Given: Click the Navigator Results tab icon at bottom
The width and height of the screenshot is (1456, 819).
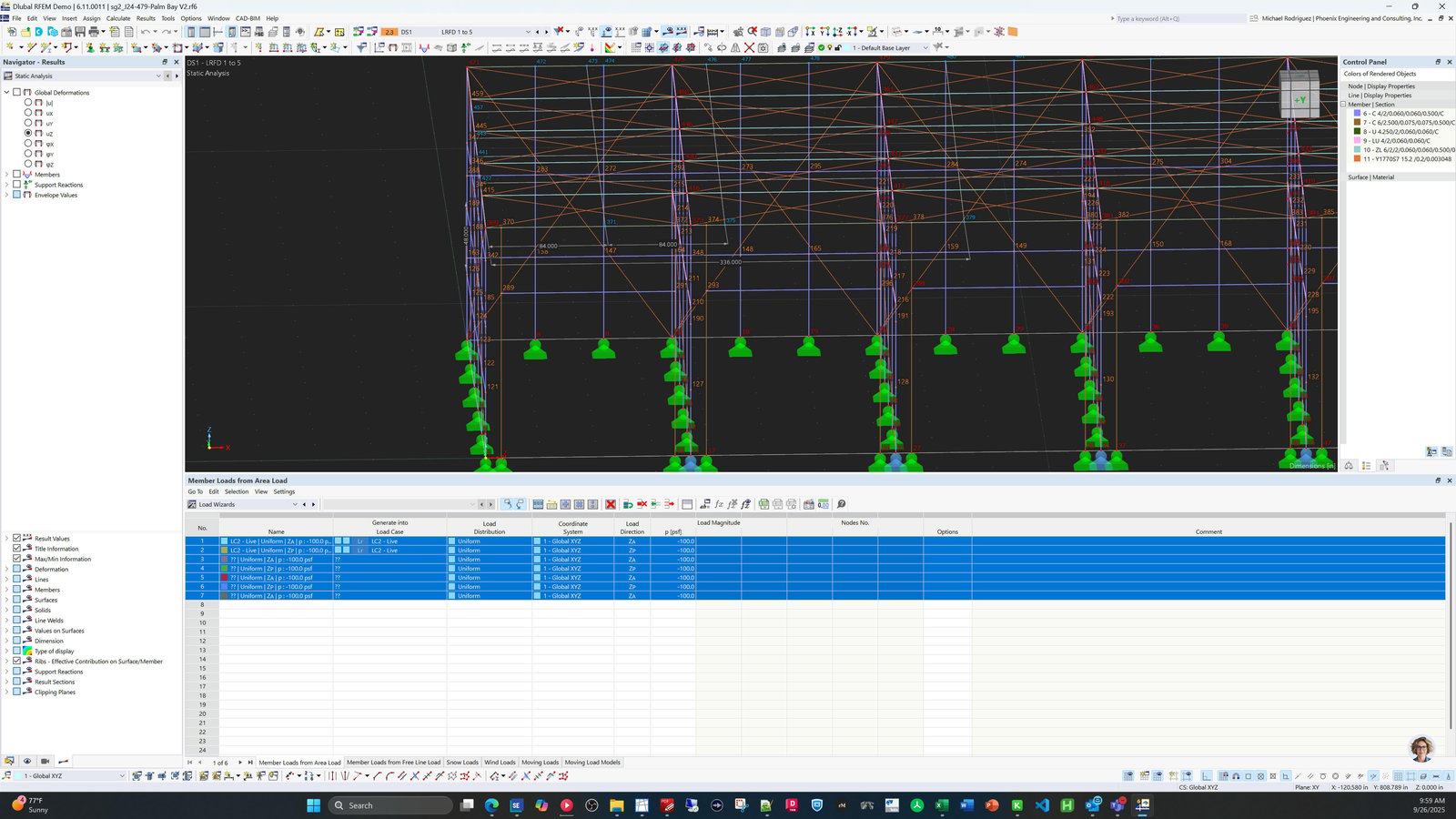Looking at the screenshot, I should [63, 762].
